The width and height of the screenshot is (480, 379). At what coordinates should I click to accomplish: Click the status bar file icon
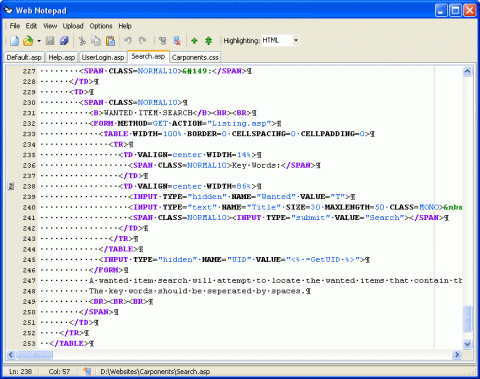(x=87, y=371)
